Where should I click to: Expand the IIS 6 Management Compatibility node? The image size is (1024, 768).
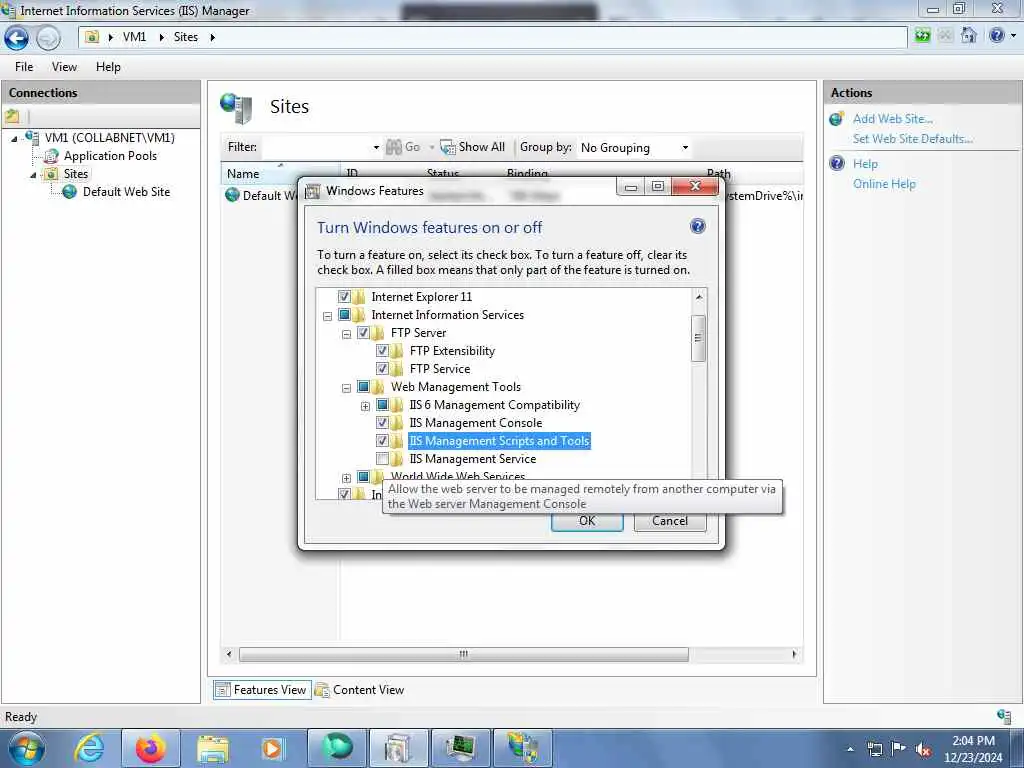365,406
